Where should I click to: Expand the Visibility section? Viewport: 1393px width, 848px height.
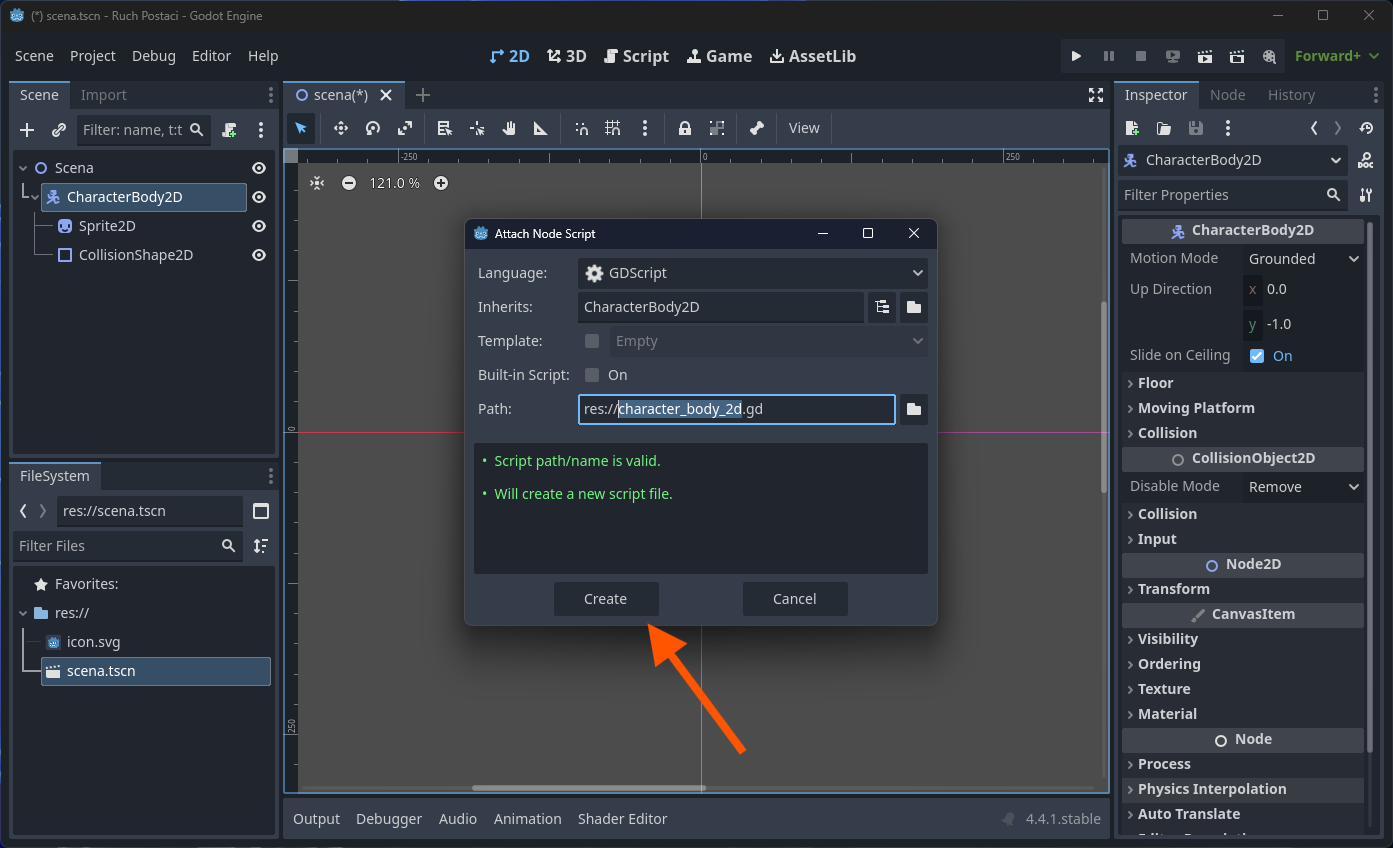(1243, 639)
